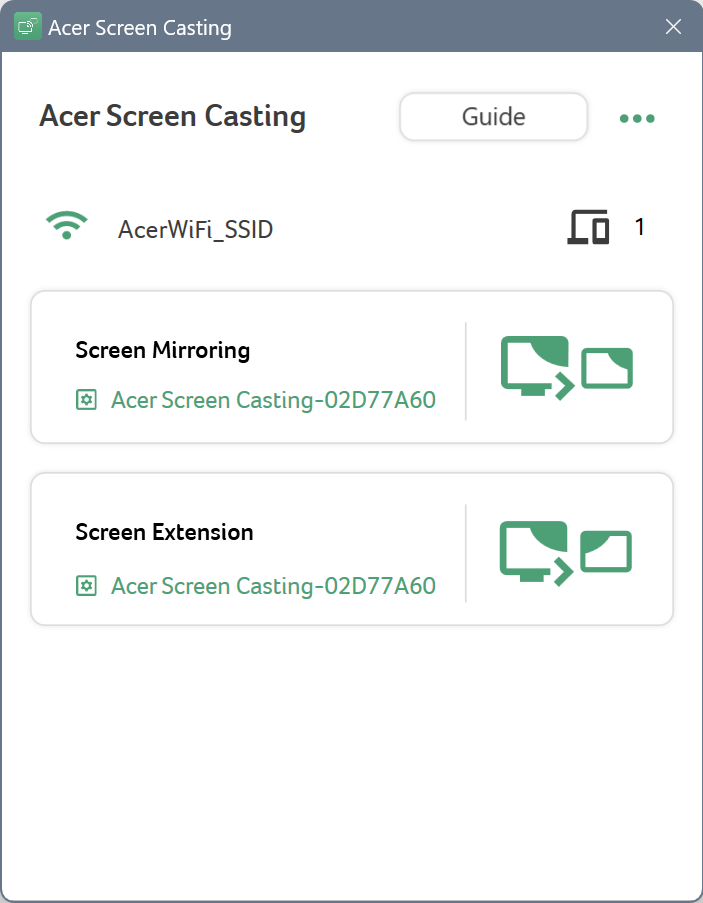Select device link under Screen Mirroring

(x=273, y=400)
